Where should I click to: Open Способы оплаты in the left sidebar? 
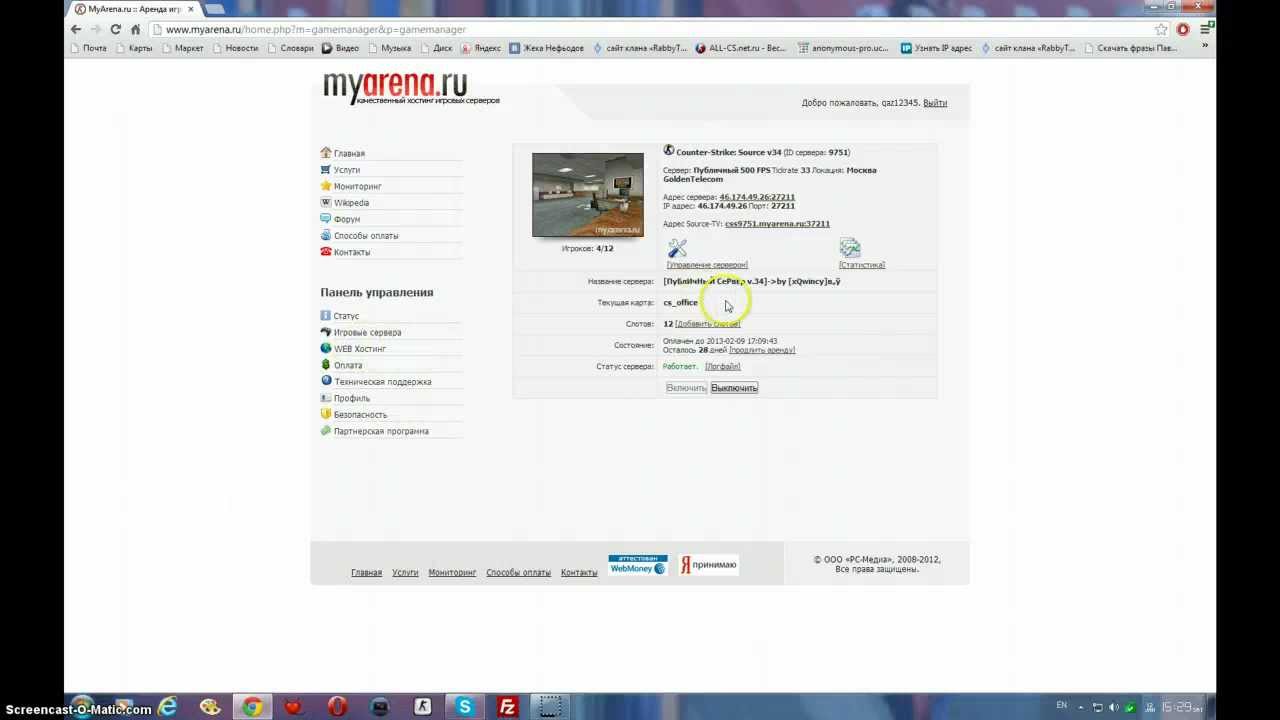click(x=366, y=236)
